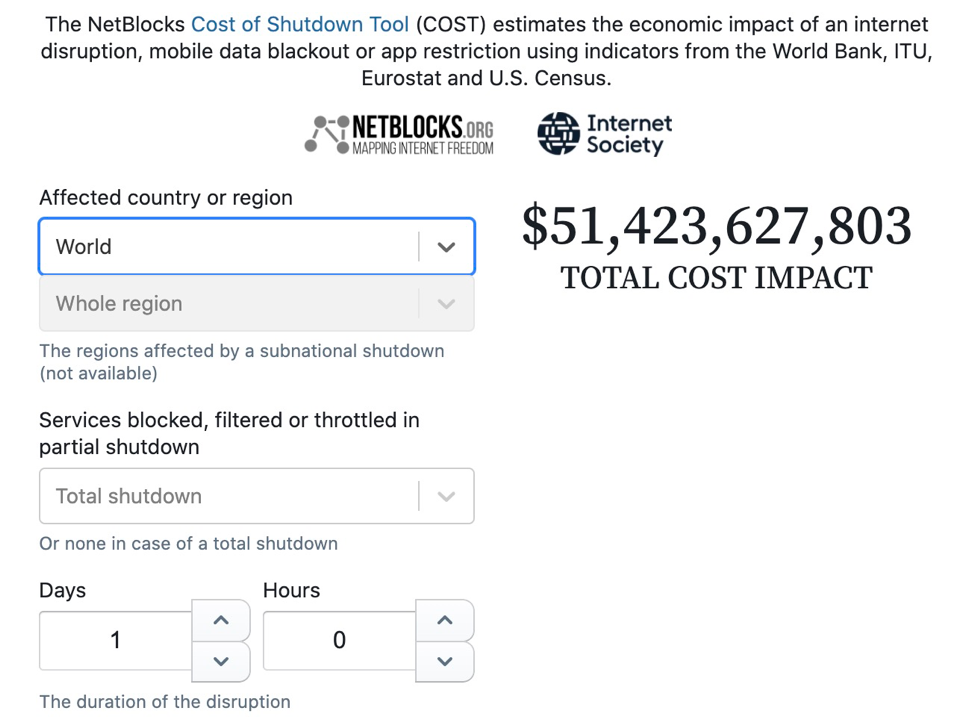Expand the Whole region dropdown arrow
The height and width of the screenshot is (727, 974).
pos(446,304)
